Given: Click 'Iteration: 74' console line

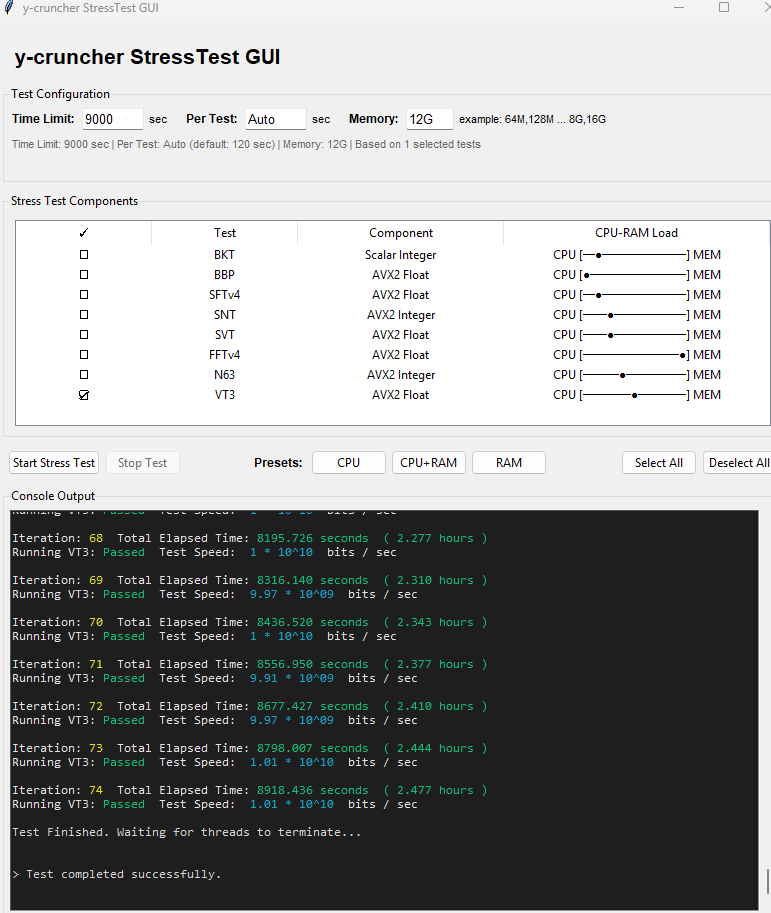Looking at the screenshot, I should tap(250, 790).
